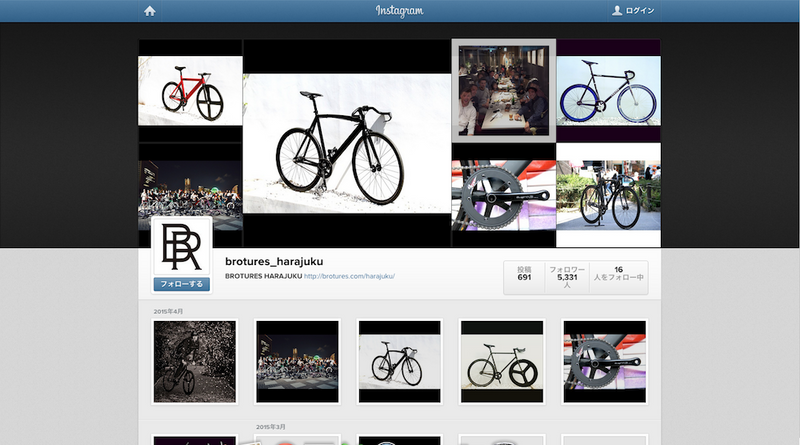The width and height of the screenshot is (800, 445).
Task: Open the chainring closeup banner photo
Action: coord(503,195)
